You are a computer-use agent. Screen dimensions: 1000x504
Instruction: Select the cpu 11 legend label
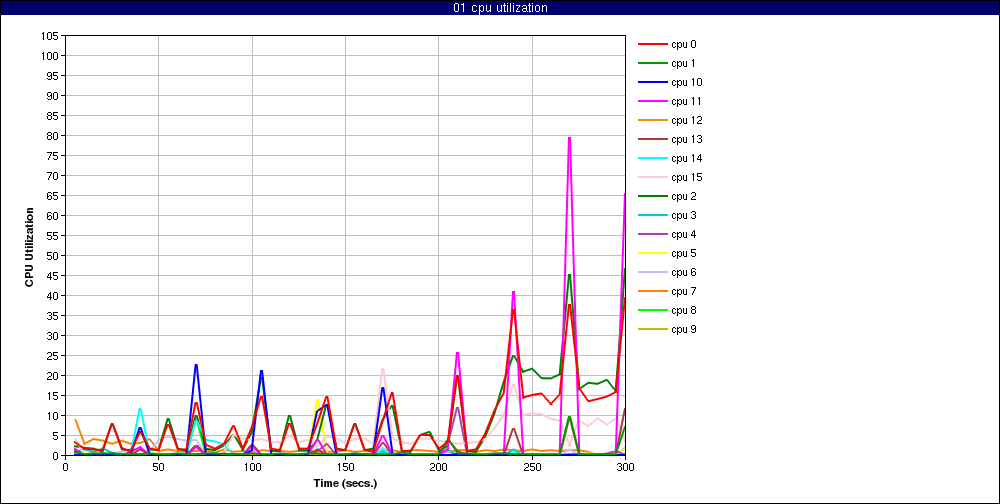tap(686, 101)
